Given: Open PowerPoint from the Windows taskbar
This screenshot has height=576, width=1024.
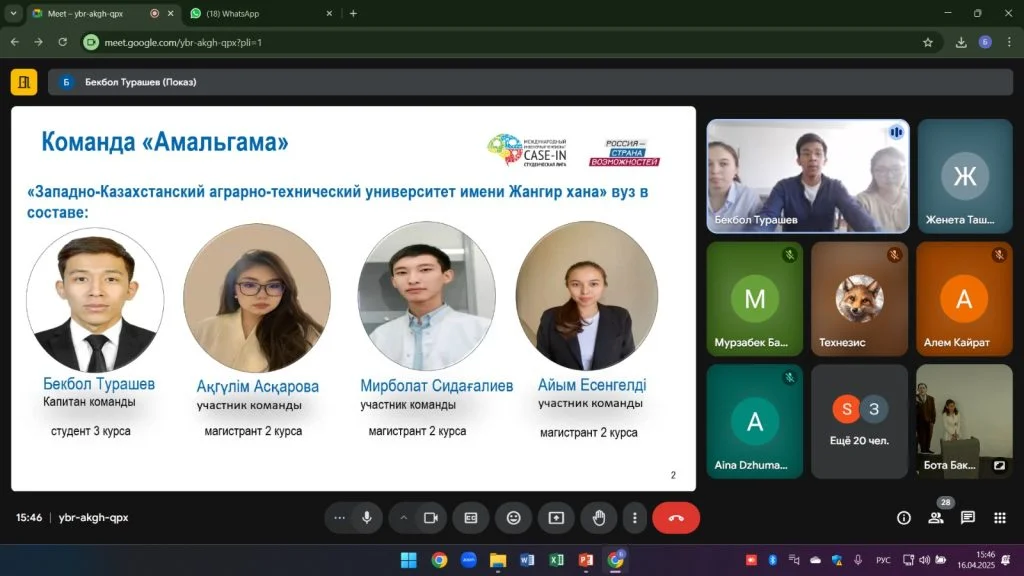Looking at the screenshot, I should 586,560.
